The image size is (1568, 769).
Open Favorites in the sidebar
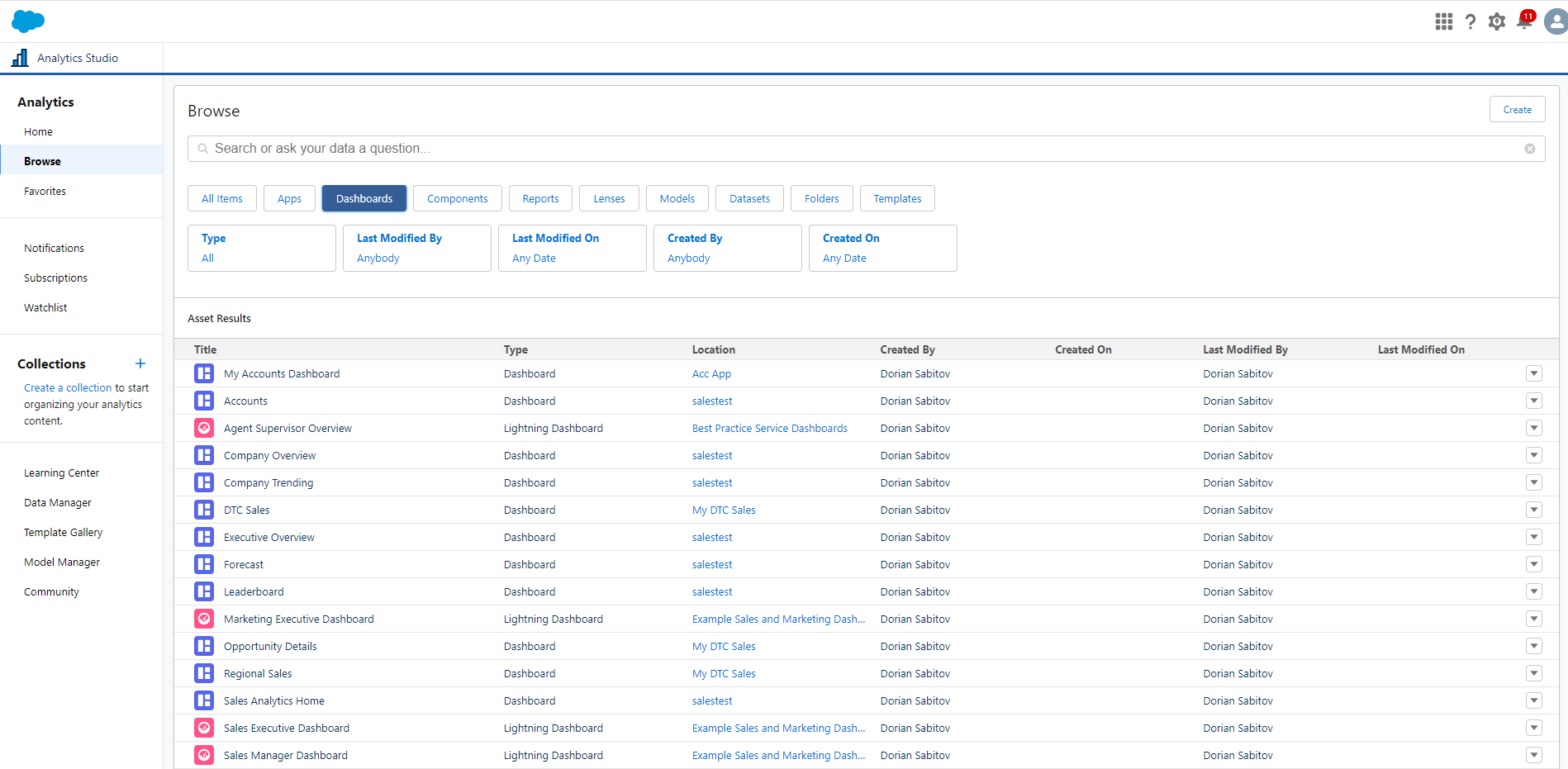[45, 191]
